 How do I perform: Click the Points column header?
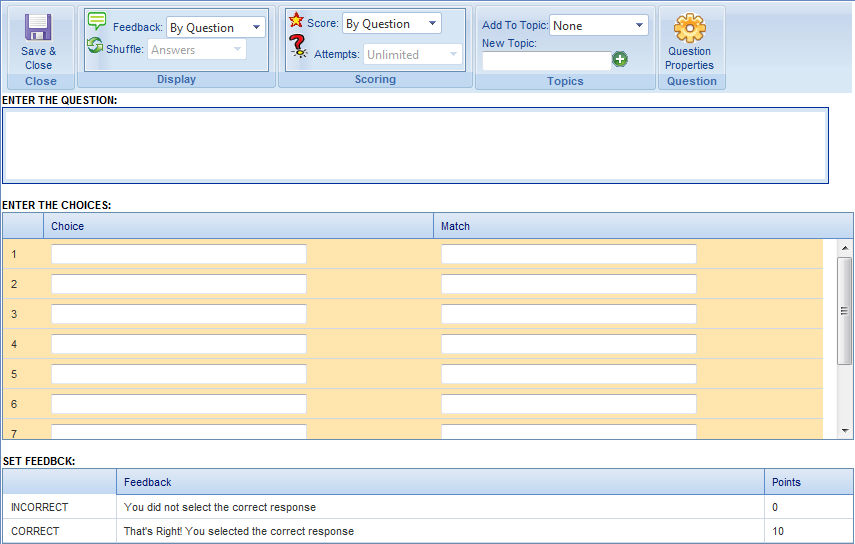click(809, 482)
